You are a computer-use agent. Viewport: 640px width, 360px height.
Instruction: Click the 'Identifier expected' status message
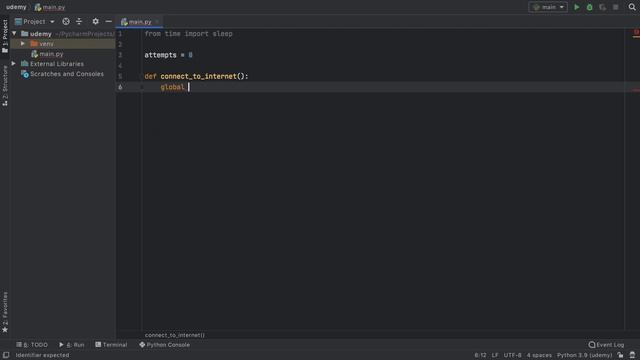[42, 355]
